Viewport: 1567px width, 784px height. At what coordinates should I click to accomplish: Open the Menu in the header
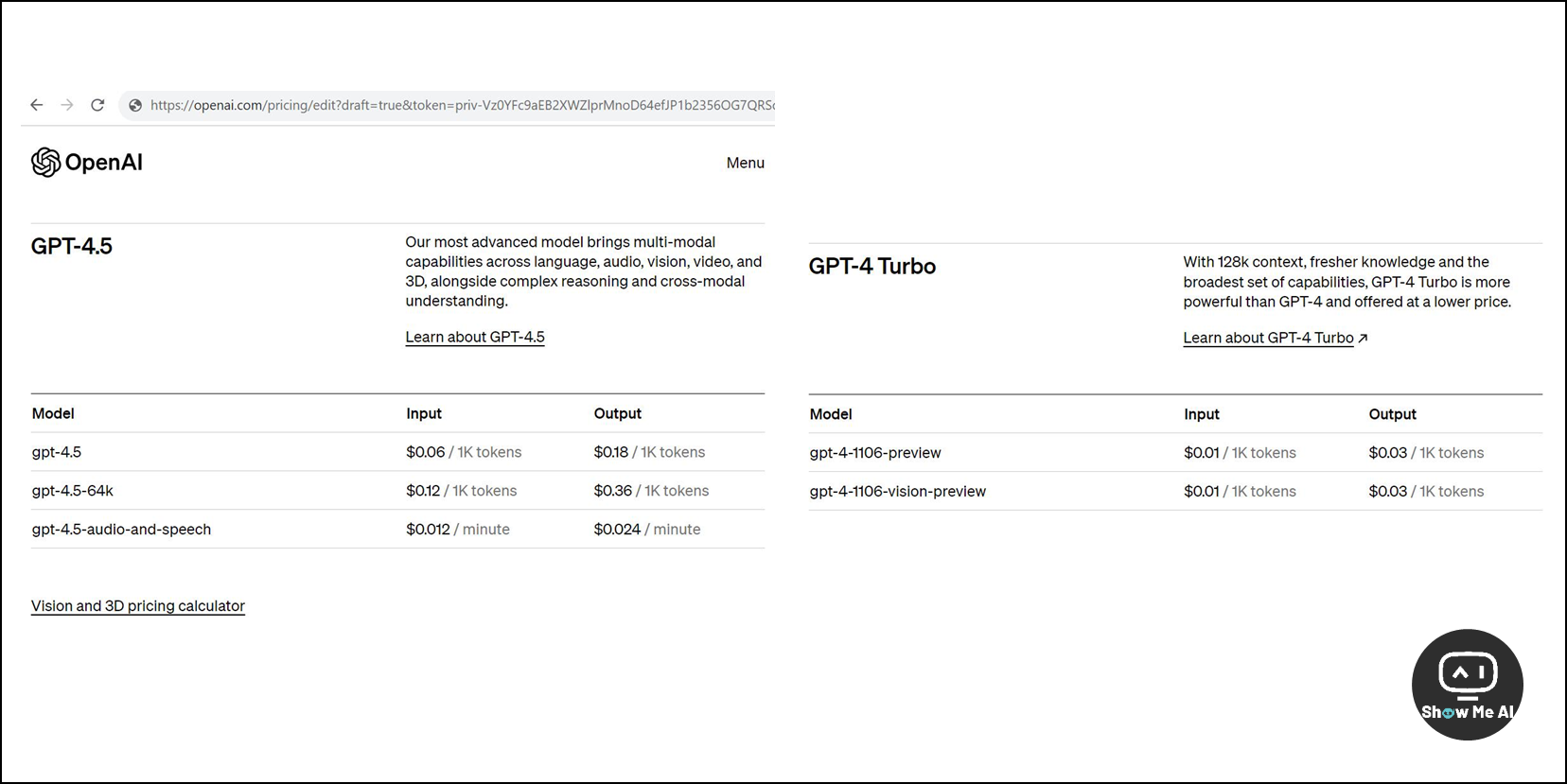point(746,163)
